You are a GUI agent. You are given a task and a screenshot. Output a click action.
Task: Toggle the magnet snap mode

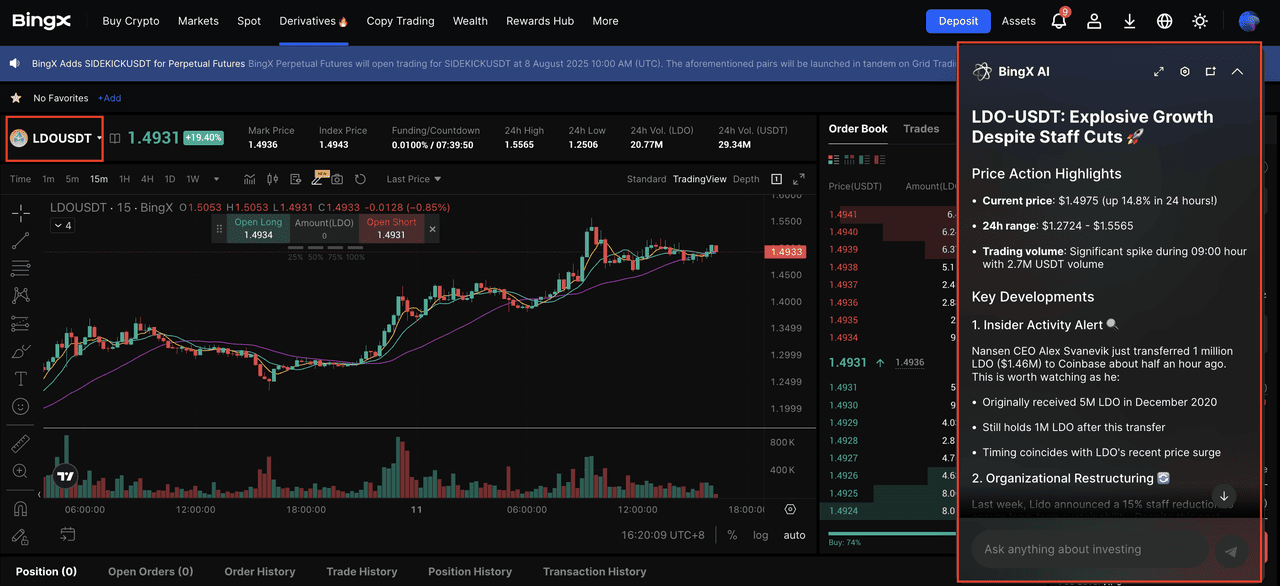[20, 508]
